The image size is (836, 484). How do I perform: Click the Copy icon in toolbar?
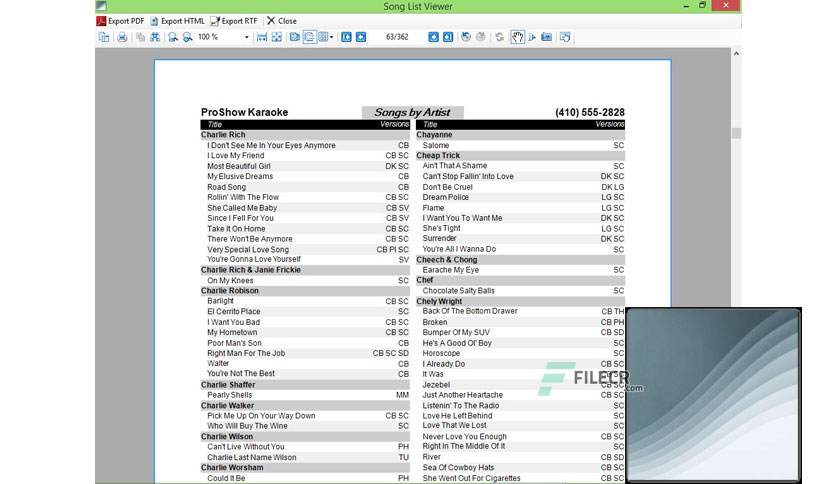coord(140,37)
